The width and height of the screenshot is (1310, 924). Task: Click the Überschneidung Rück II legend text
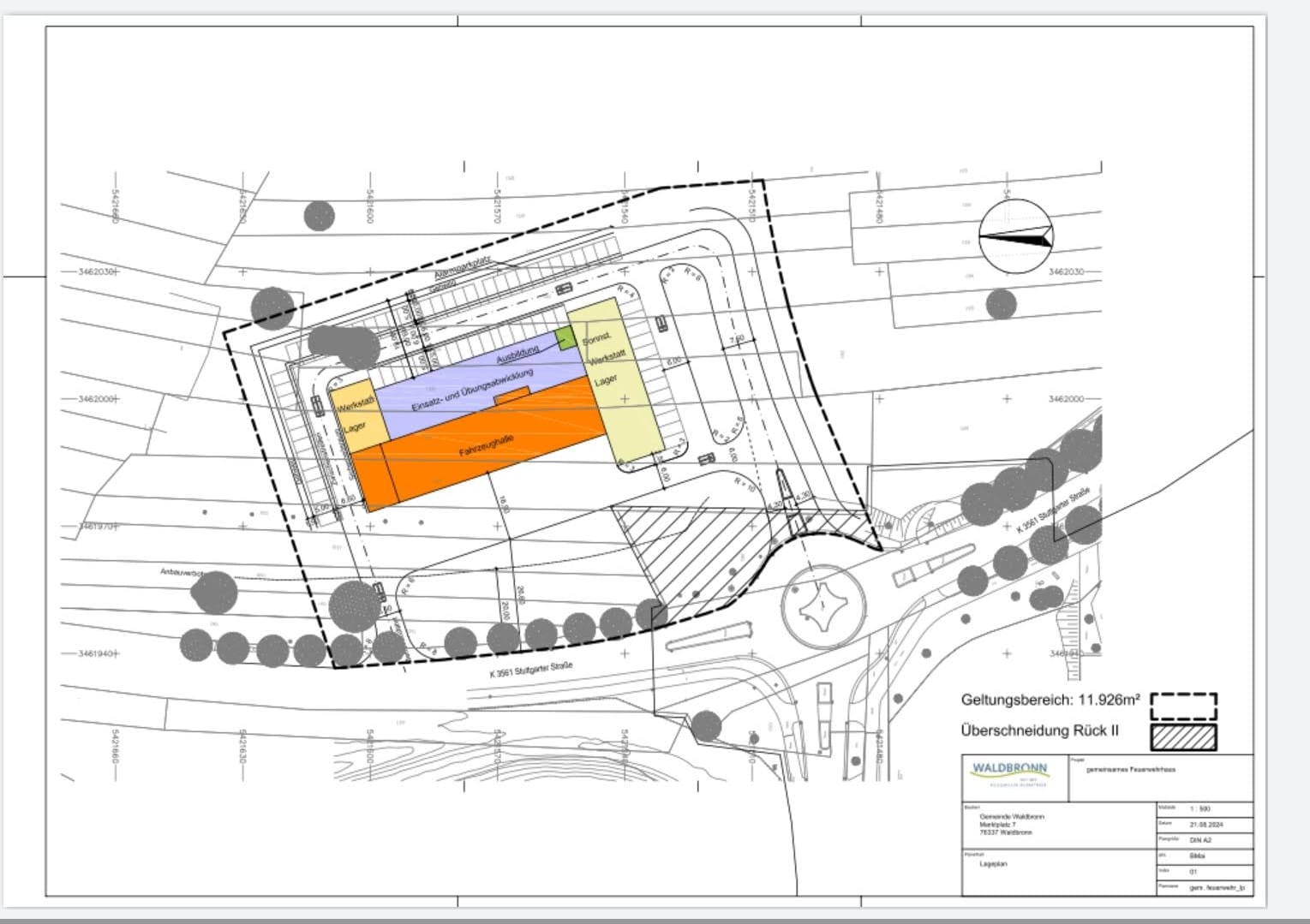(1040, 730)
